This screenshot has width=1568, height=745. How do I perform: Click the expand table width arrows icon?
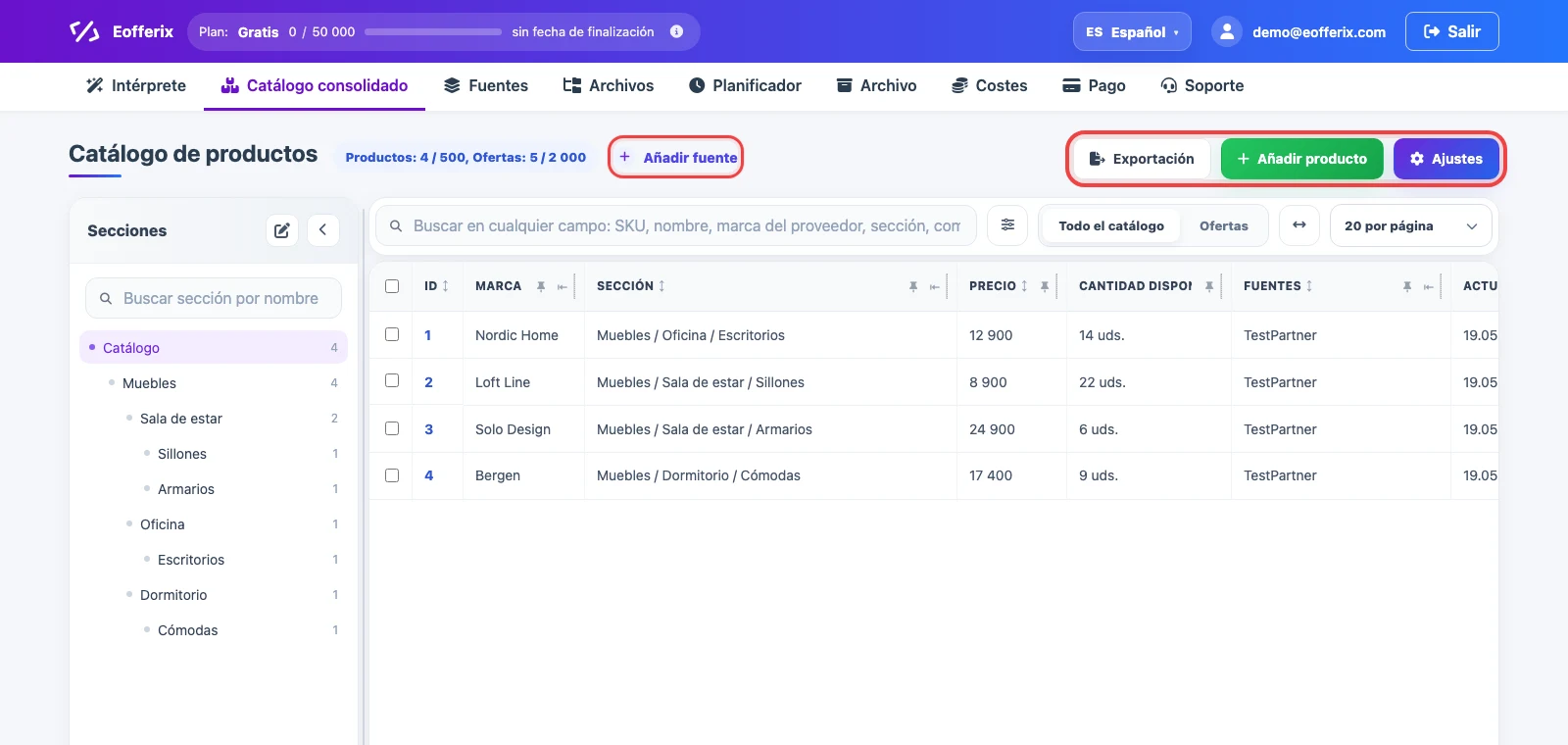pyautogui.click(x=1299, y=225)
